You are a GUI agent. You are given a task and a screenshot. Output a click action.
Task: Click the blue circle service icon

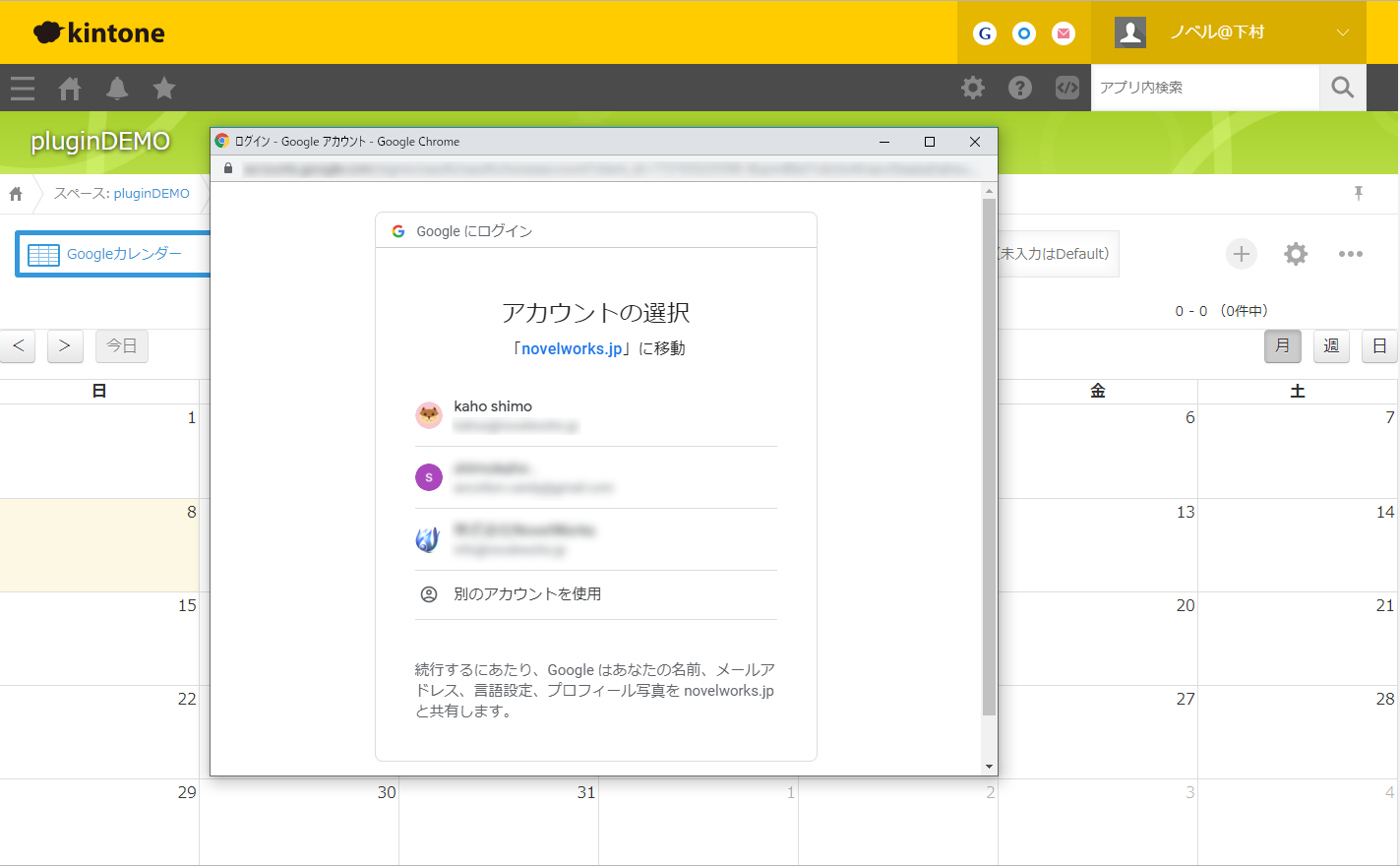click(1024, 33)
